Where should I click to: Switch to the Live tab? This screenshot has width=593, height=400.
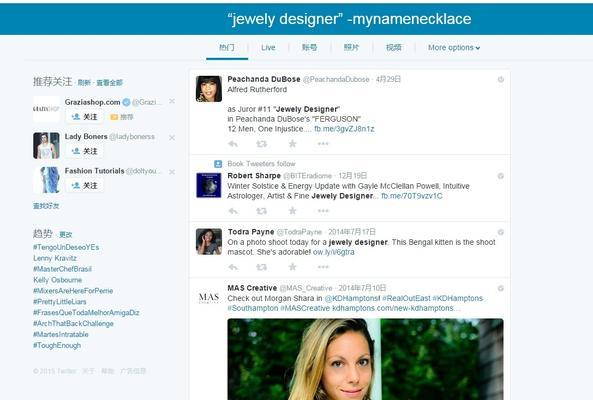(268, 48)
